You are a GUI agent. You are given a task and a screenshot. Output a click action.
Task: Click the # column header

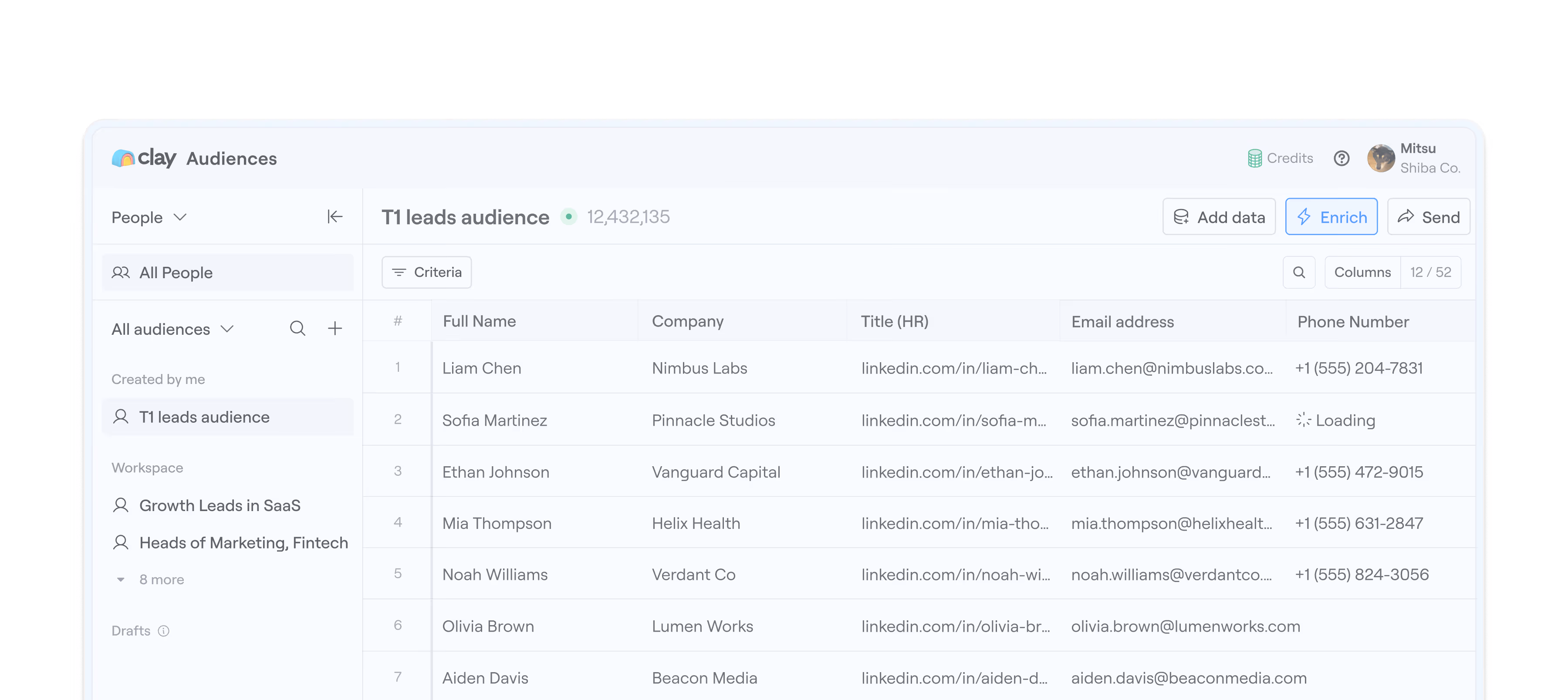pos(398,321)
